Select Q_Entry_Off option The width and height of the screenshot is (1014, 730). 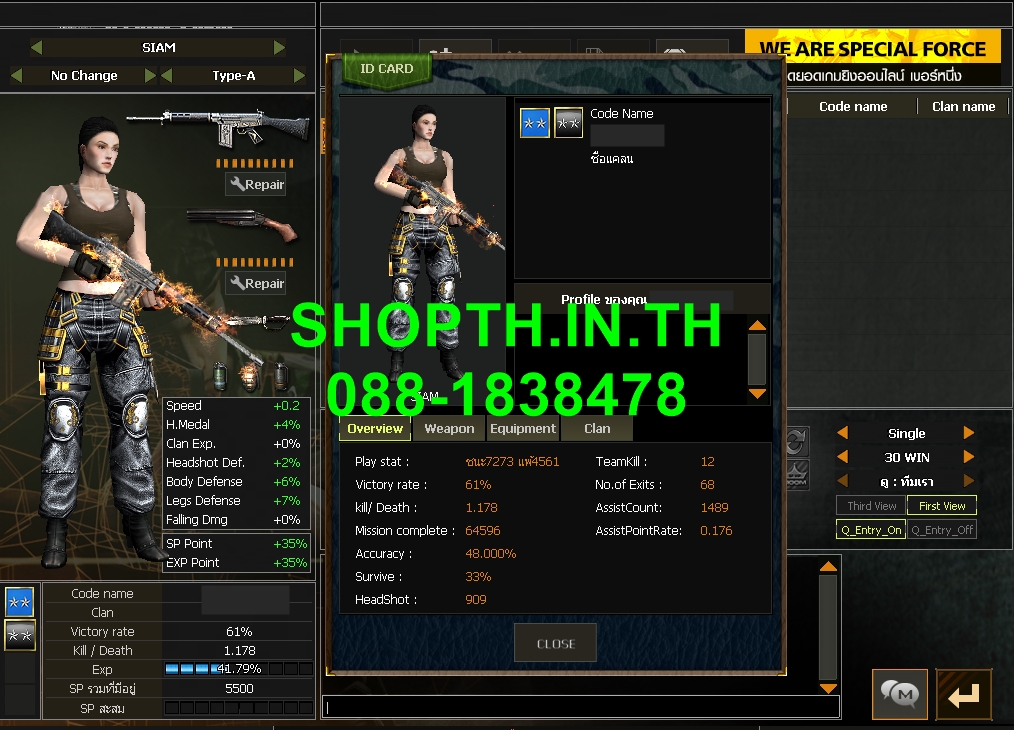942,530
